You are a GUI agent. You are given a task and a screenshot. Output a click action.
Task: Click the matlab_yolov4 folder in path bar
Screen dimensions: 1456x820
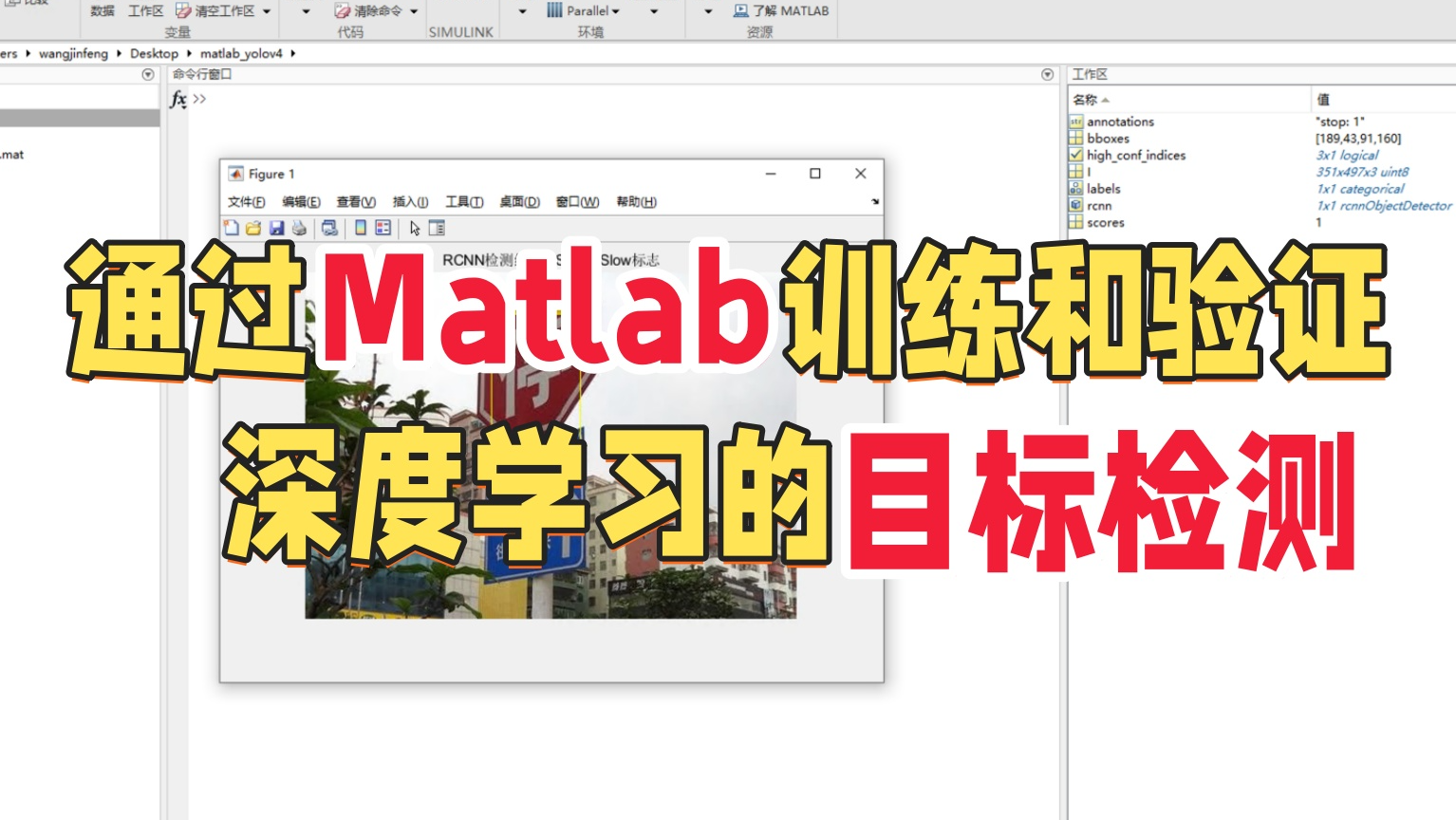241,53
